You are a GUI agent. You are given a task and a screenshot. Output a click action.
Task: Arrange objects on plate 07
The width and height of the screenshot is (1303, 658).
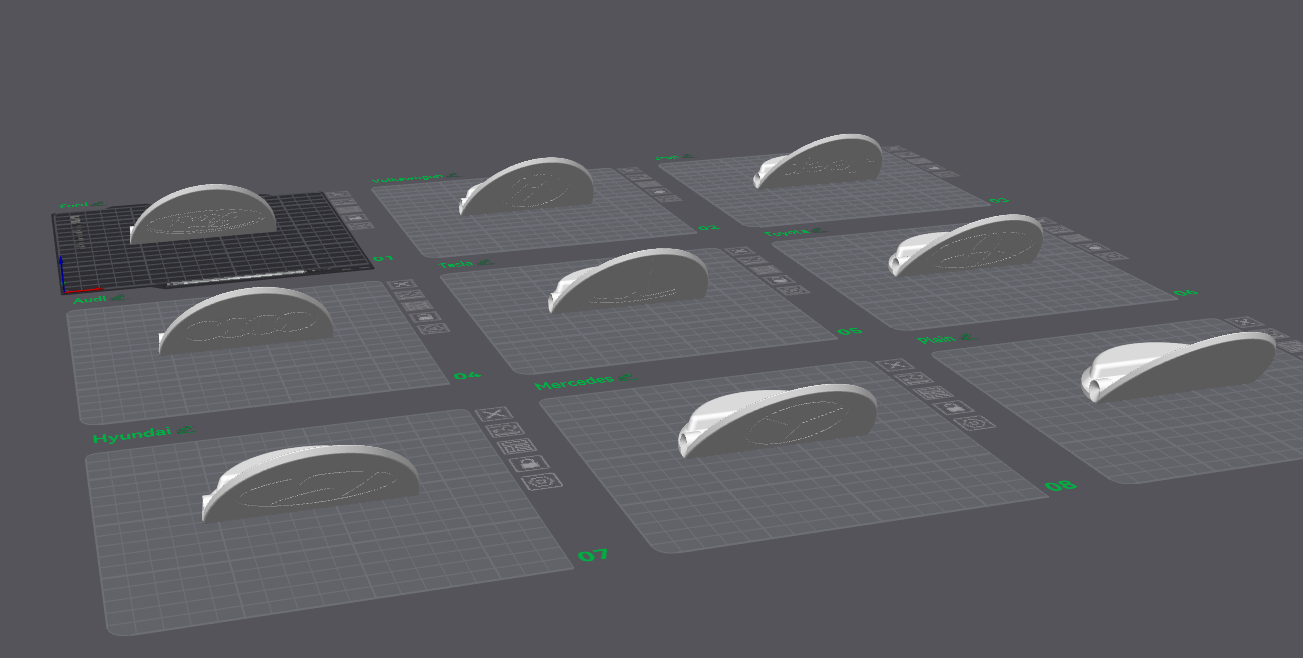(517, 447)
